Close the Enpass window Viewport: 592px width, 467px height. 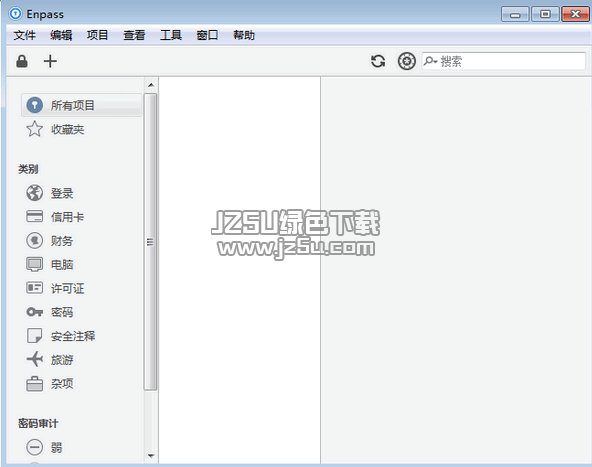pos(575,14)
